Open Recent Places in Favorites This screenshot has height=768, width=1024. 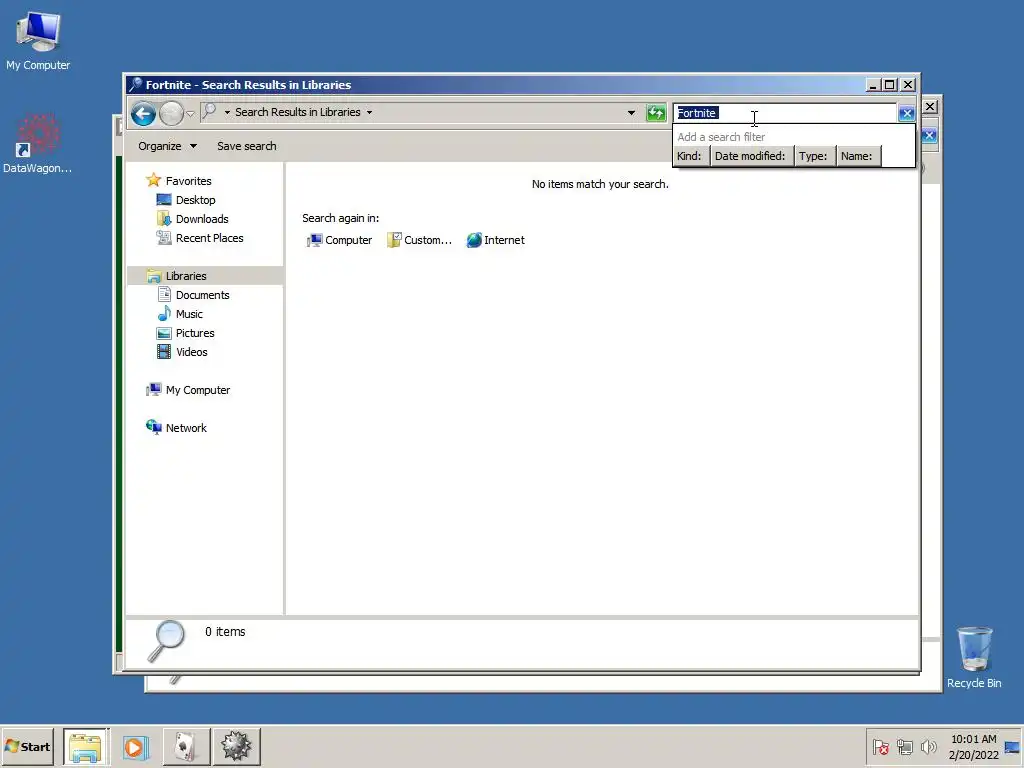point(209,238)
